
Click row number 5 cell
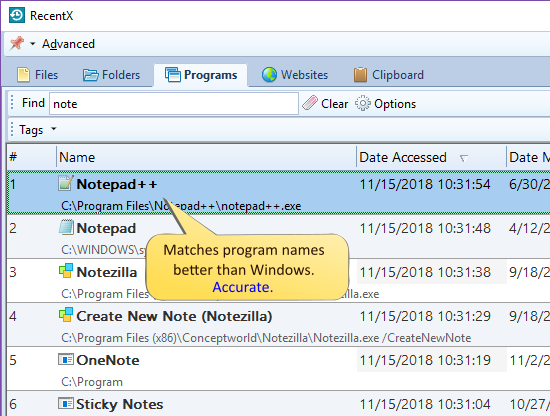13,360
